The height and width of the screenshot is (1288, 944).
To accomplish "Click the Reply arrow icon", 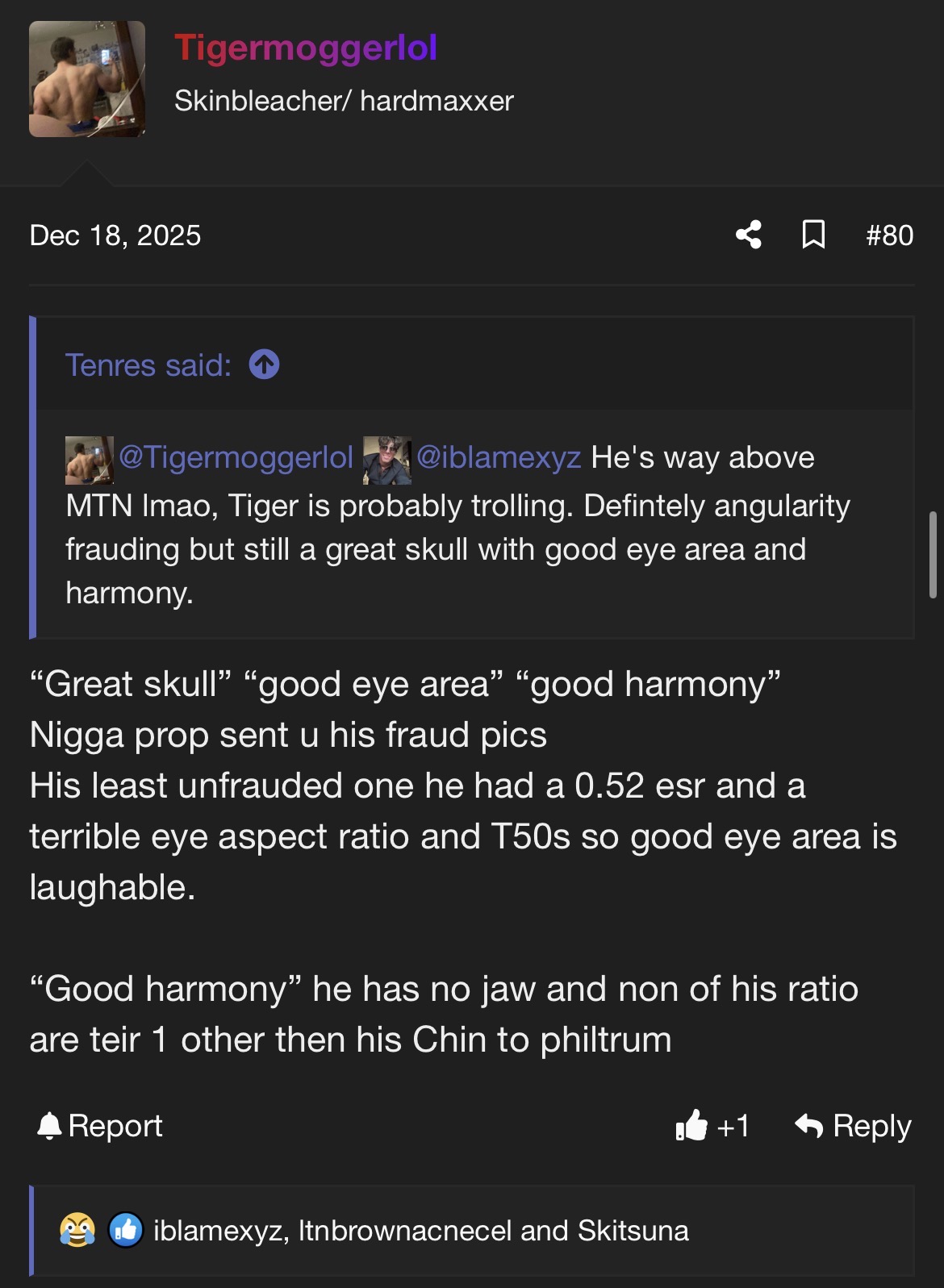I will (x=809, y=1125).
